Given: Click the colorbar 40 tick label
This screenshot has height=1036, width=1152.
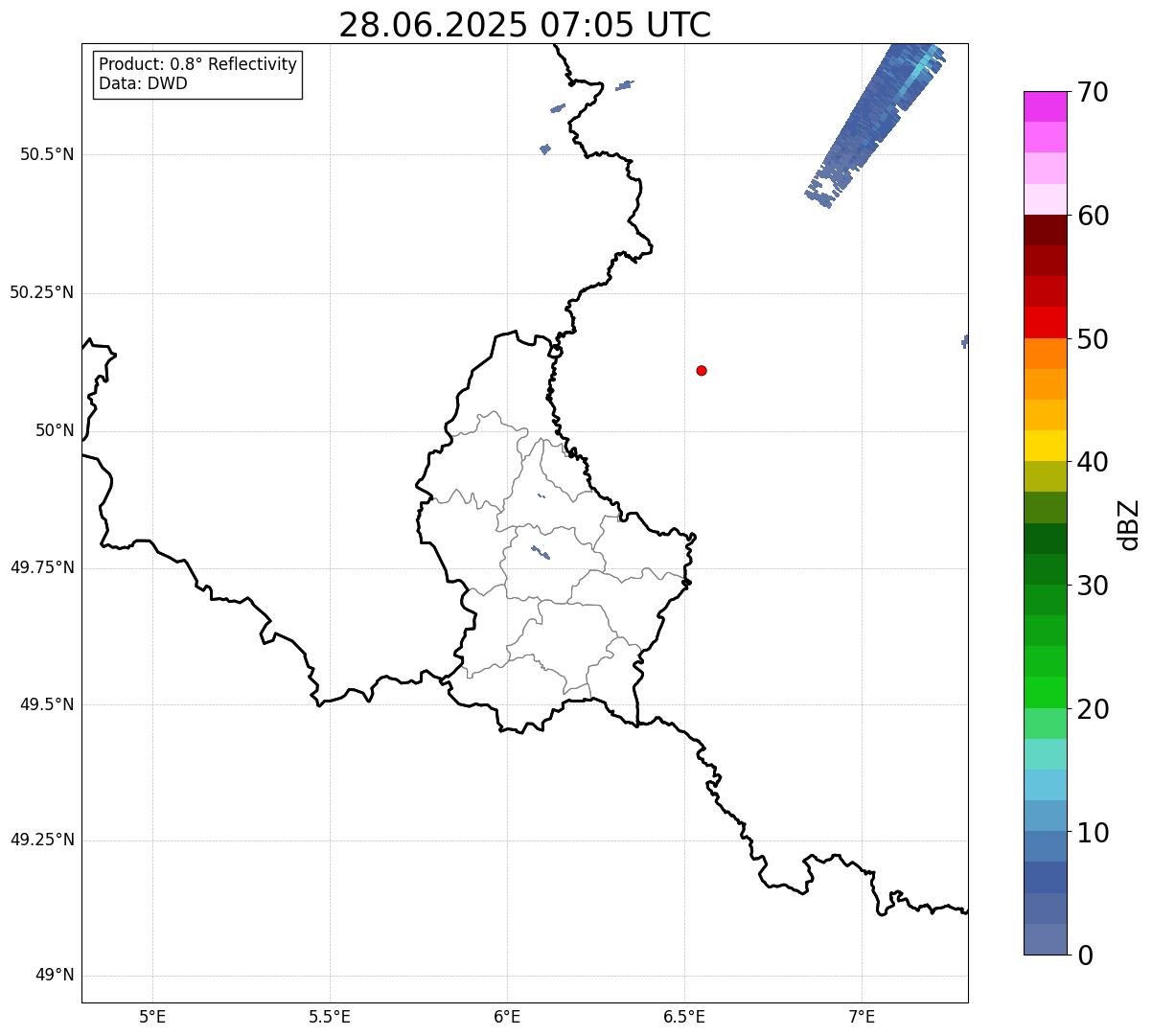Looking at the screenshot, I should (1093, 462).
